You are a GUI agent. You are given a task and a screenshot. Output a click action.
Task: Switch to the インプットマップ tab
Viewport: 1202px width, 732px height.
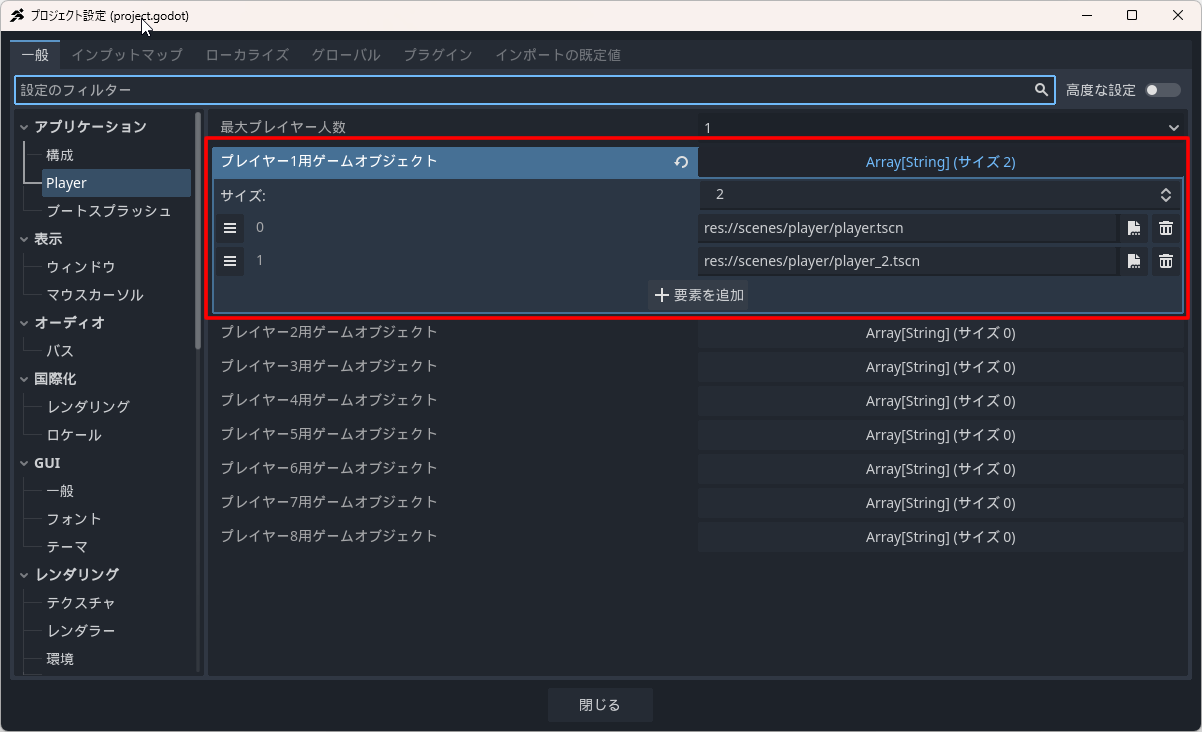(127, 55)
